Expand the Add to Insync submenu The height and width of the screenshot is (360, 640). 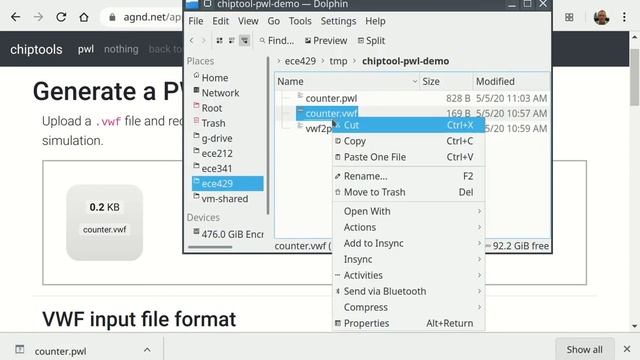409,243
